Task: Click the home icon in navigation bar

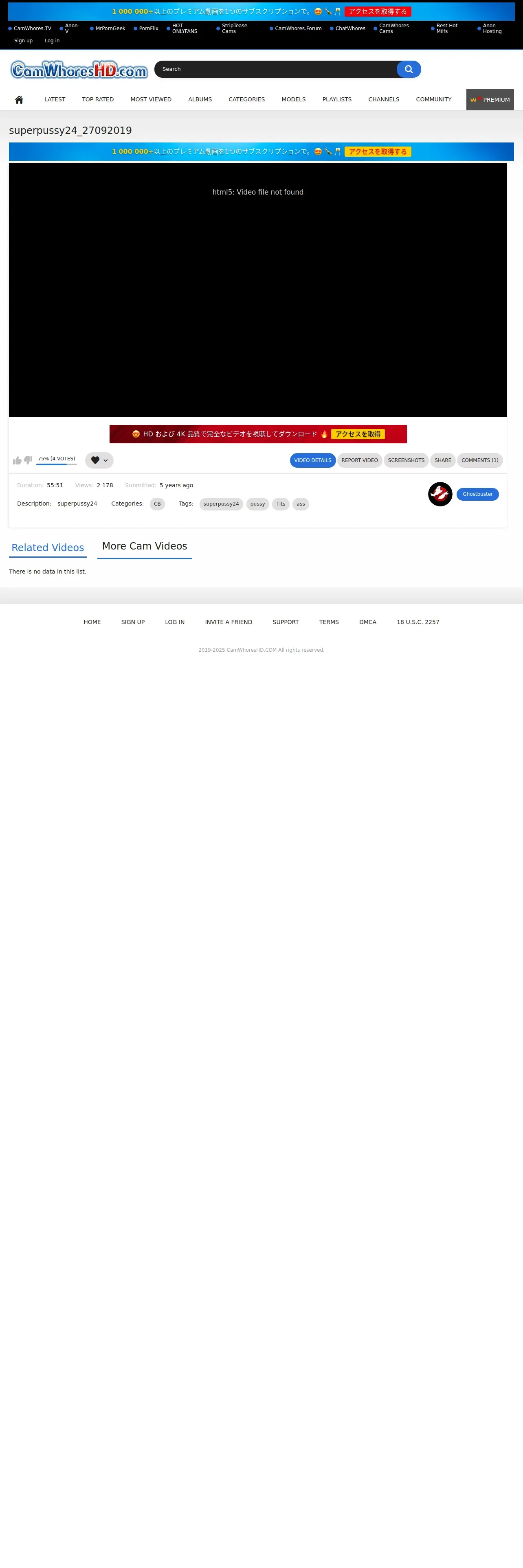Action: tap(19, 100)
